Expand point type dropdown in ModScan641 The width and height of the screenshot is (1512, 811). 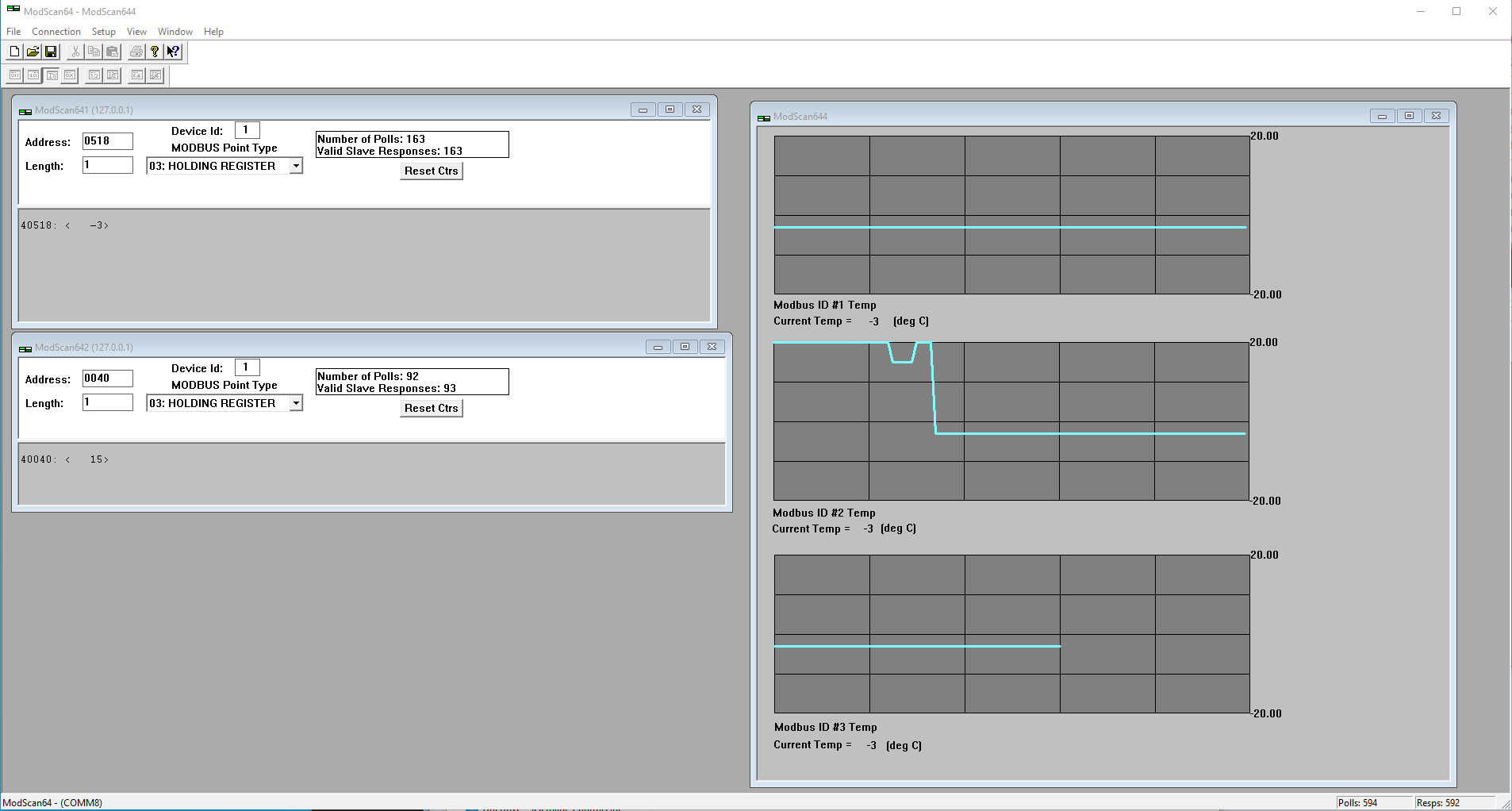[x=296, y=166]
